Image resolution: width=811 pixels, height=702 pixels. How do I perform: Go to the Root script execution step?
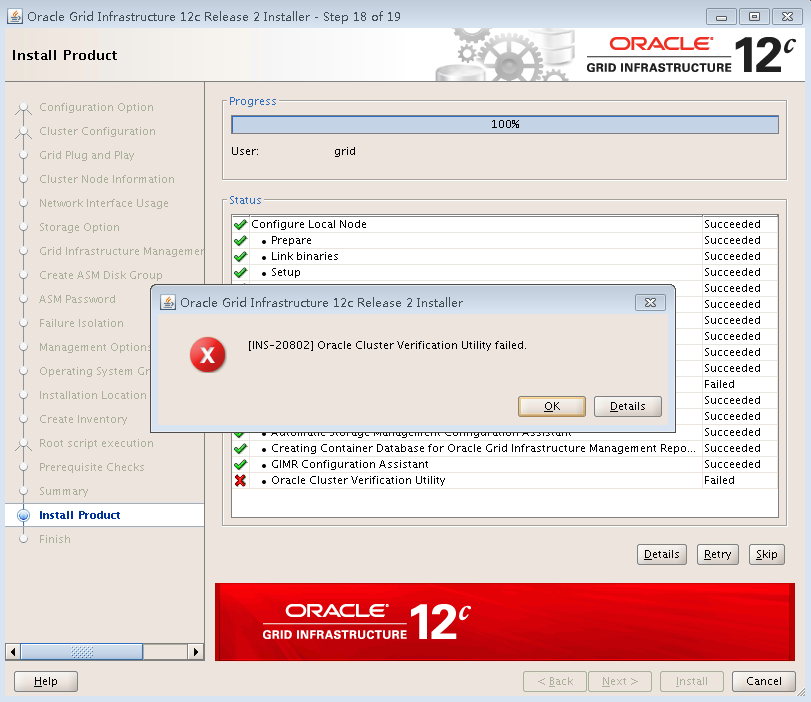(x=96, y=443)
